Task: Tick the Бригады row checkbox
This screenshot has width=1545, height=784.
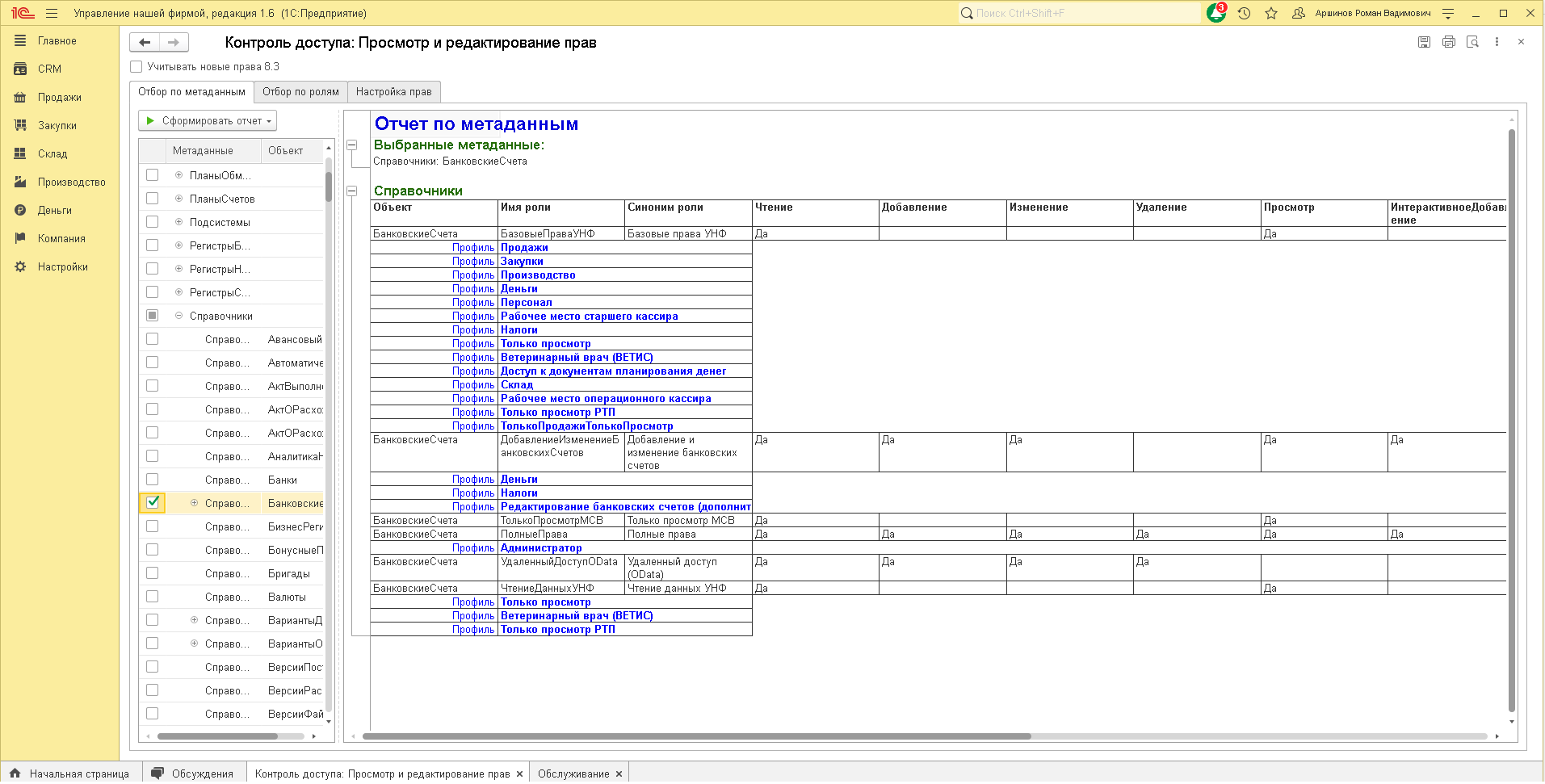Action: coord(152,573)
